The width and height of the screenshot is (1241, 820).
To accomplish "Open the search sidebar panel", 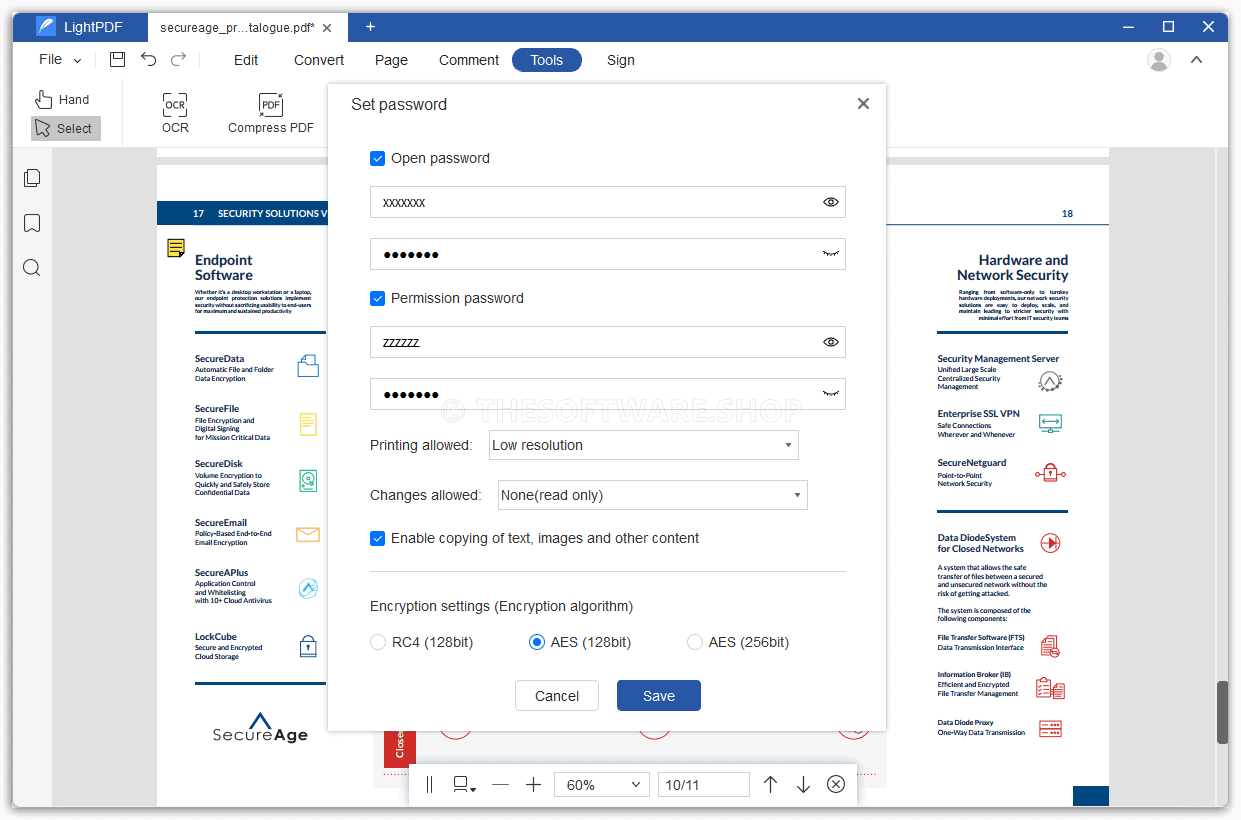I will [x=32, y=268].
